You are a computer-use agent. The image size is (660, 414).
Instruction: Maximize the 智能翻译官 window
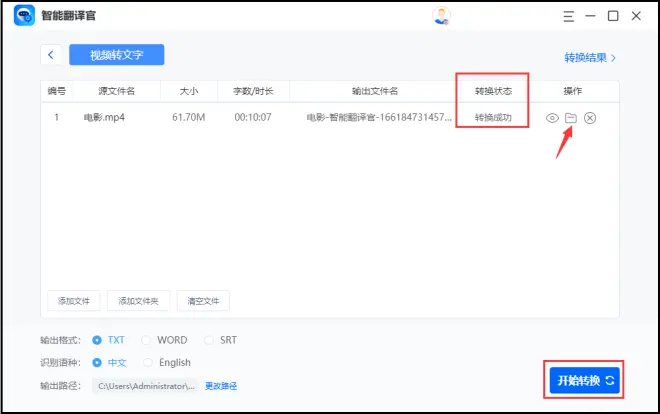pos(613,16)
